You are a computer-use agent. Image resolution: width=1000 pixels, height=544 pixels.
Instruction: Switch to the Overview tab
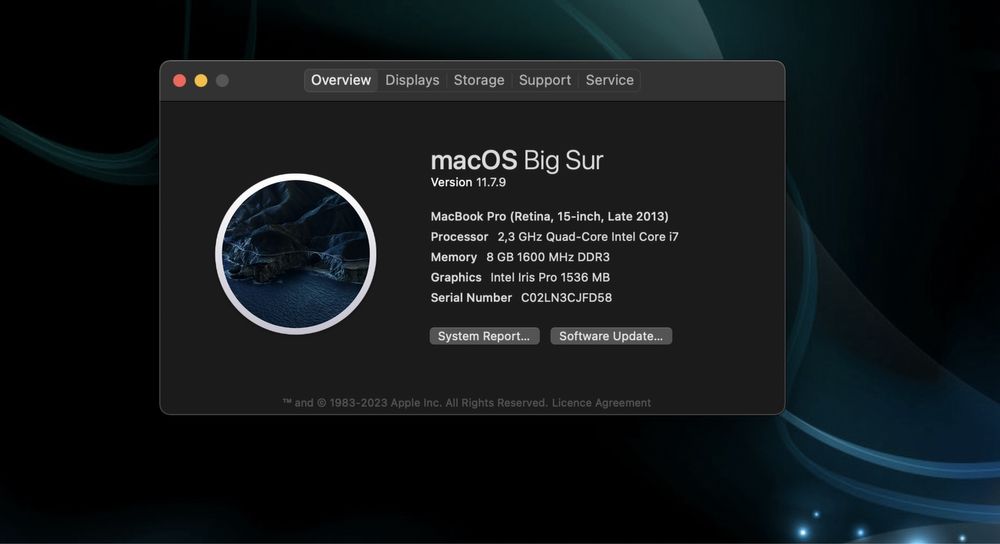point(341,80)
